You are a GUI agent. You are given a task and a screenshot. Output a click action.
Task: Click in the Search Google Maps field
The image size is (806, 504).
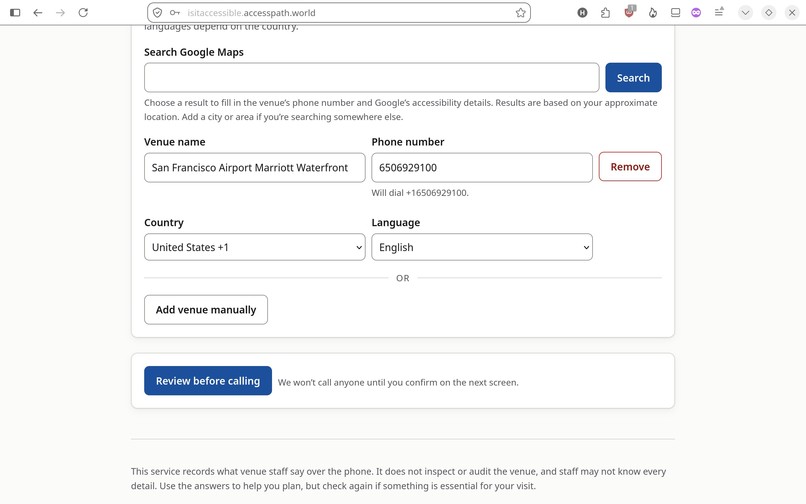371,78
